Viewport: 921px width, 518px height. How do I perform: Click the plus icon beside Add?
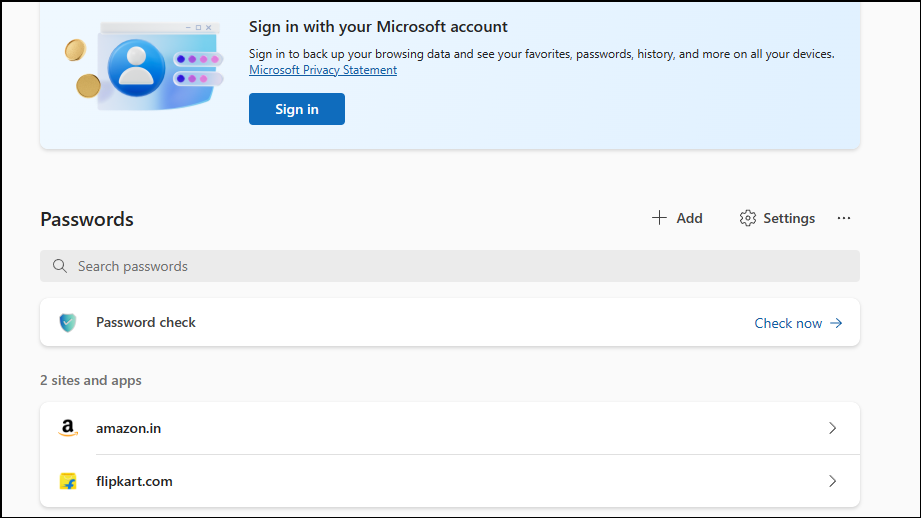pos(659,218)
